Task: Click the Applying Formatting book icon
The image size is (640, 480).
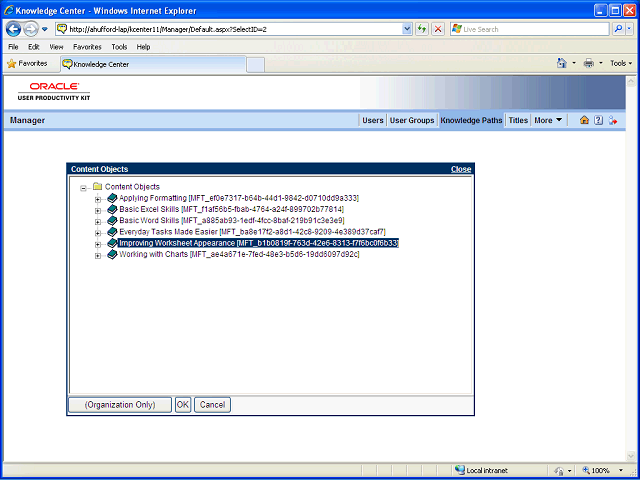Action: (x=112, y=198)
